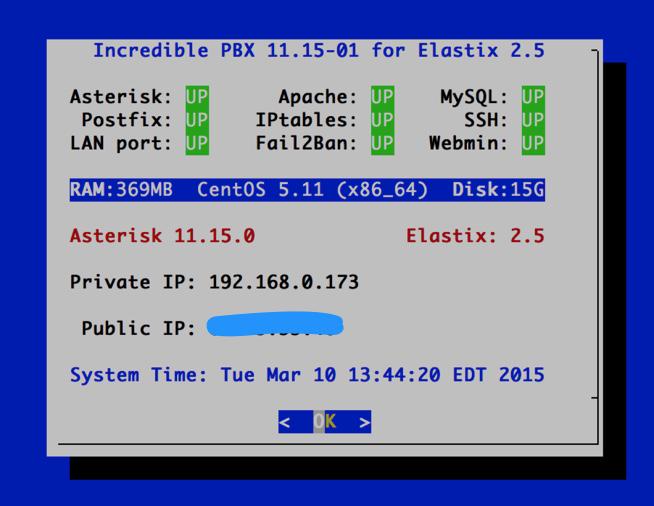This screenshot has height=506, width=654.
Task: Click the 'Elastix: 2.5' version text
Action: click(475, 236)
